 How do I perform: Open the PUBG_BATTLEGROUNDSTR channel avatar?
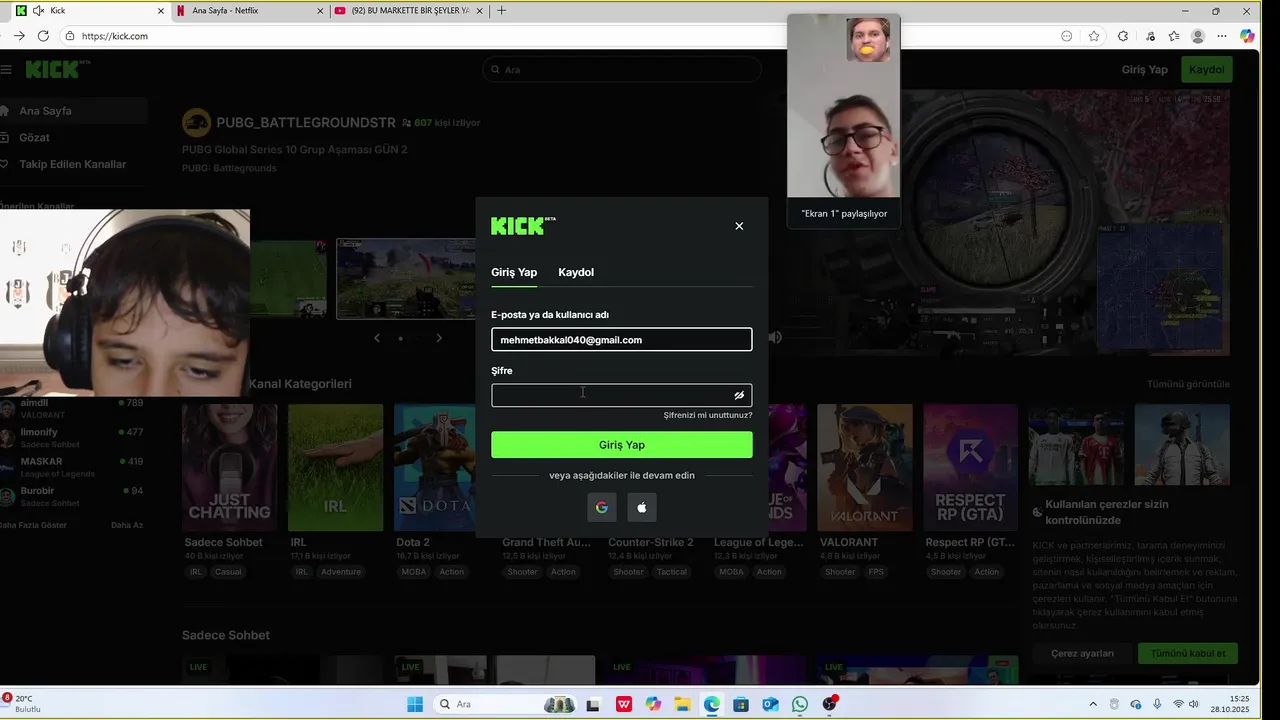196,123
